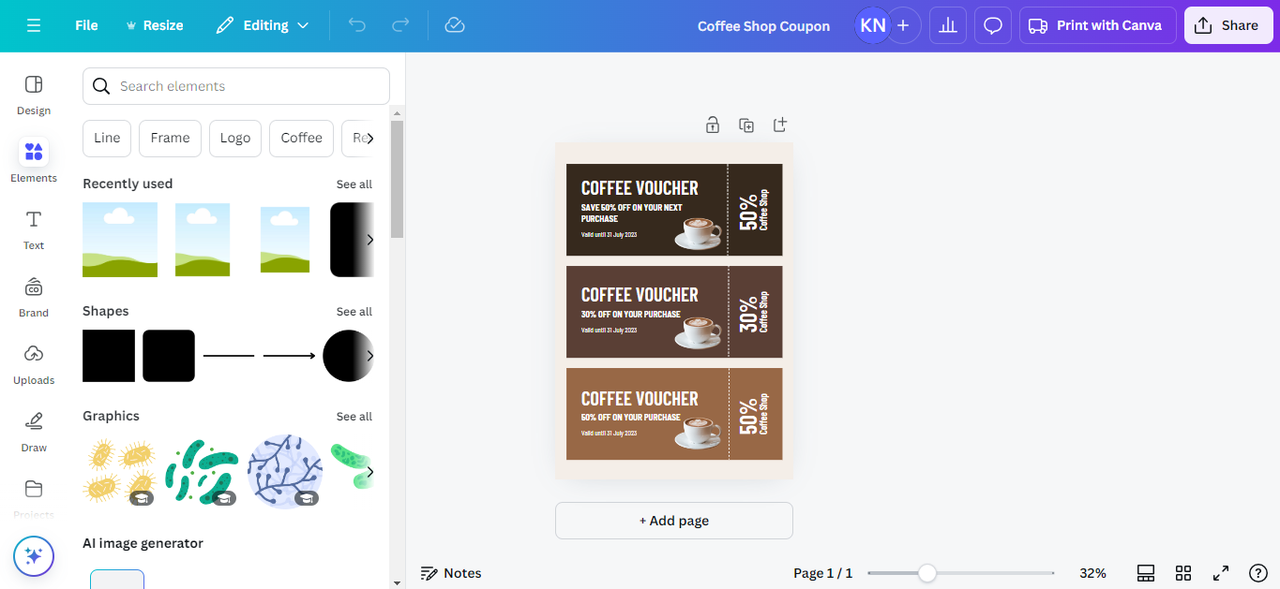Open the hamburger main menu
Viewport: 1280px width, 589px height.
(x=34, y=25)
